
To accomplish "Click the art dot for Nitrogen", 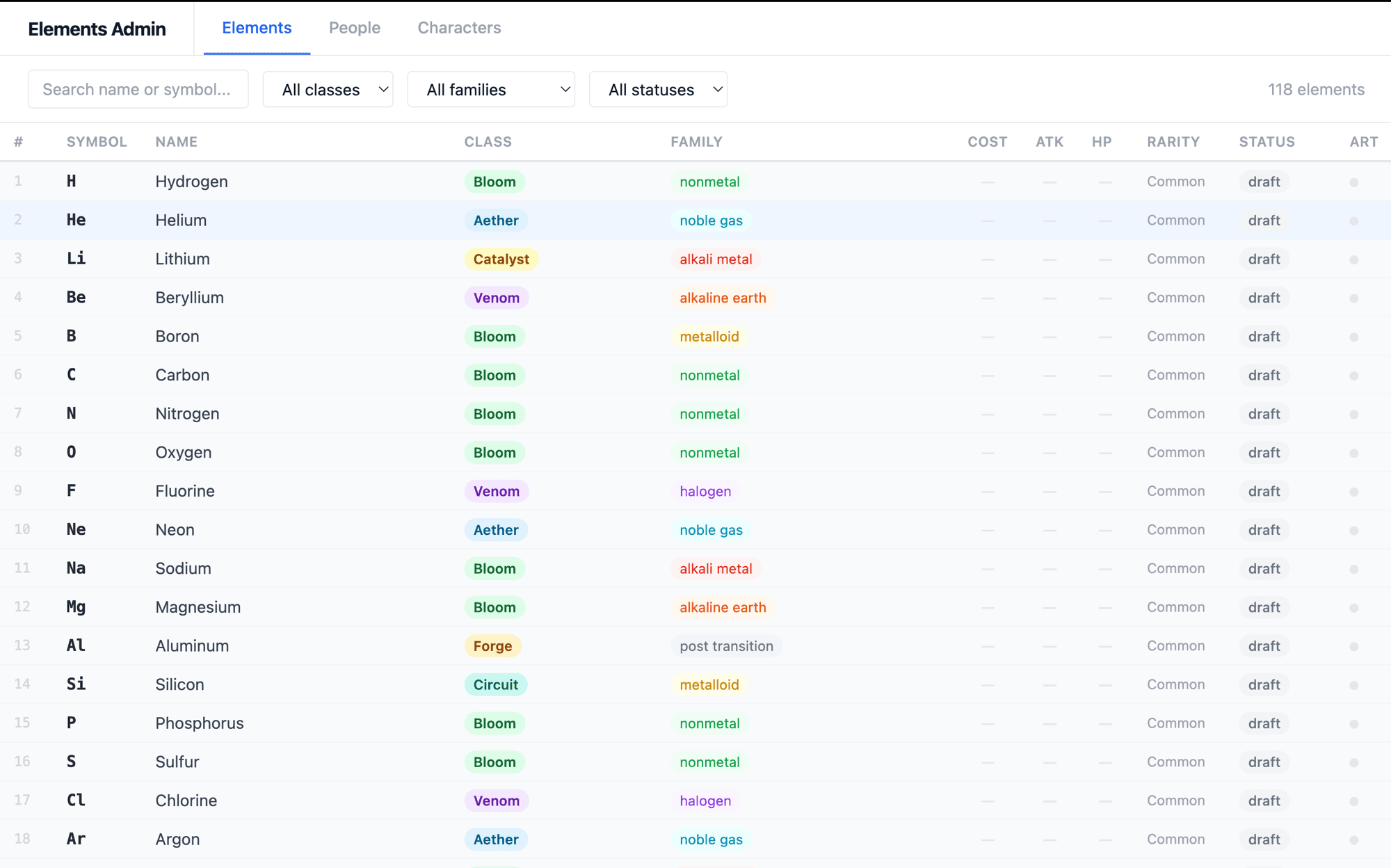I will pos(1354,415).
